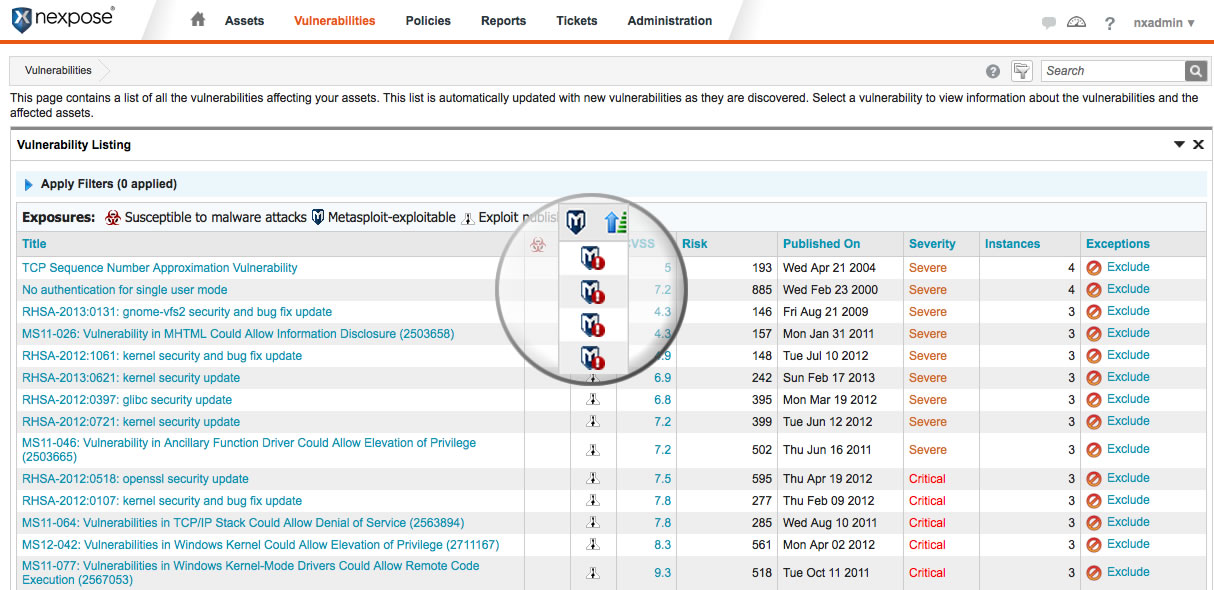1214x590 pixels.
Task: Open the dashboard gauge icon in header
Action: 1076,22
